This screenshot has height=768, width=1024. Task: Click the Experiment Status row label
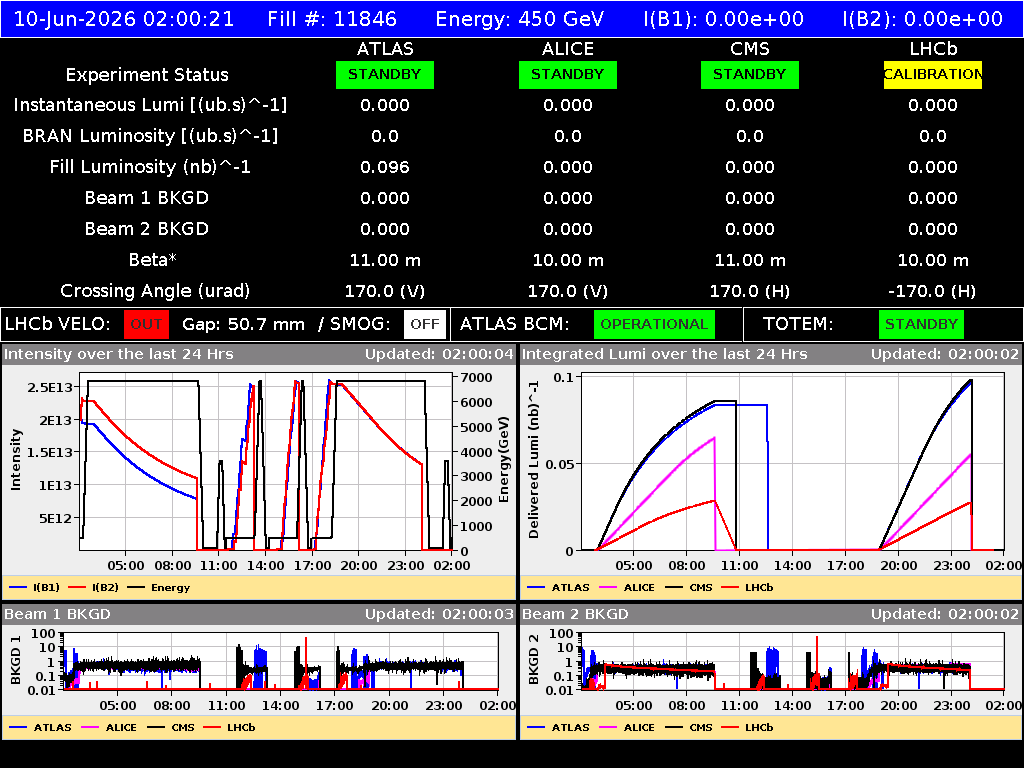pyautogui.click(x=147, y=74)
